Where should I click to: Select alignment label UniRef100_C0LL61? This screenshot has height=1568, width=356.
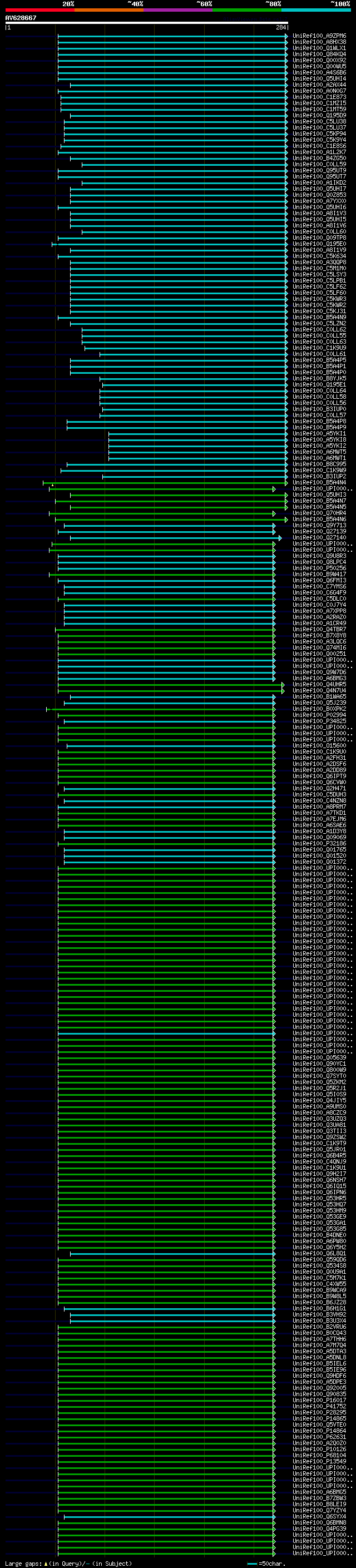coord(319,354)
